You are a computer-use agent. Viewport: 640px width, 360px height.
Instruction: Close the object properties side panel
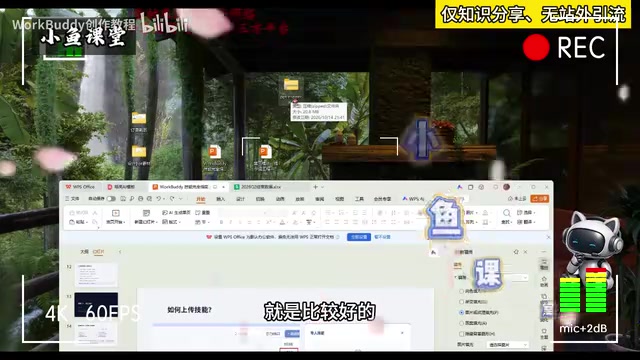525,252
